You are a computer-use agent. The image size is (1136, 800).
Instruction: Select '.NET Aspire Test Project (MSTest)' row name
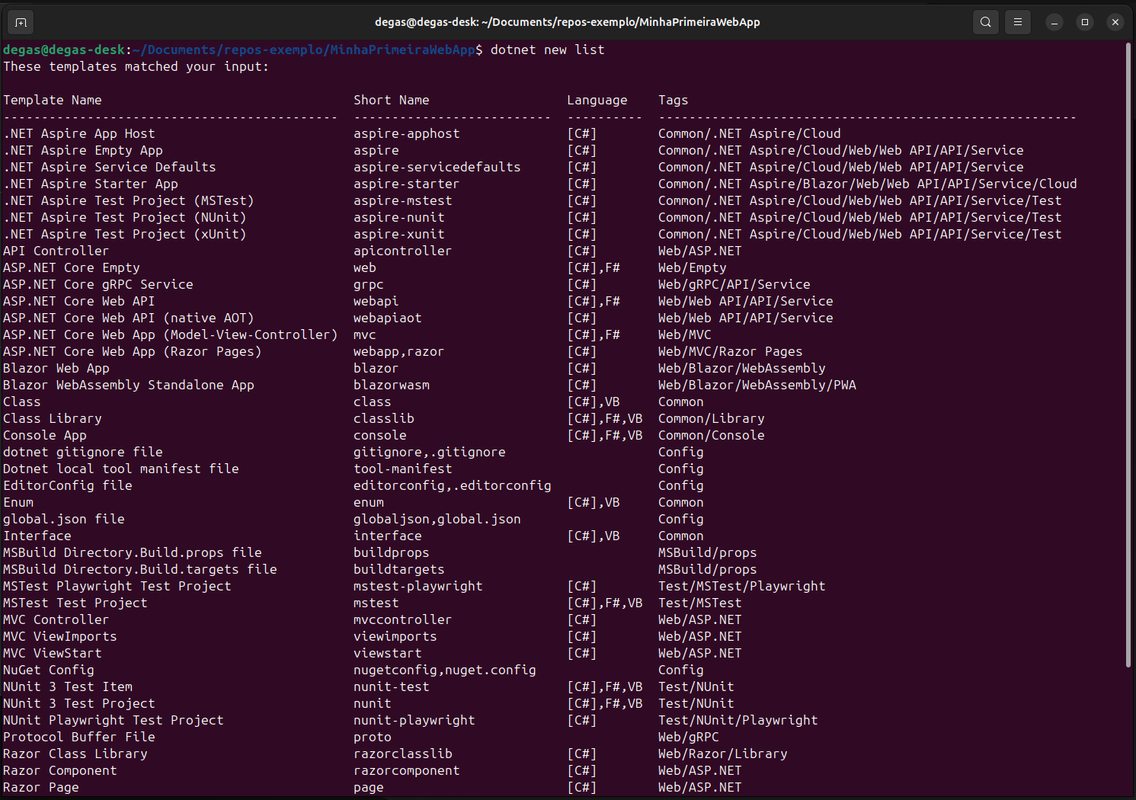pos(128,201)
